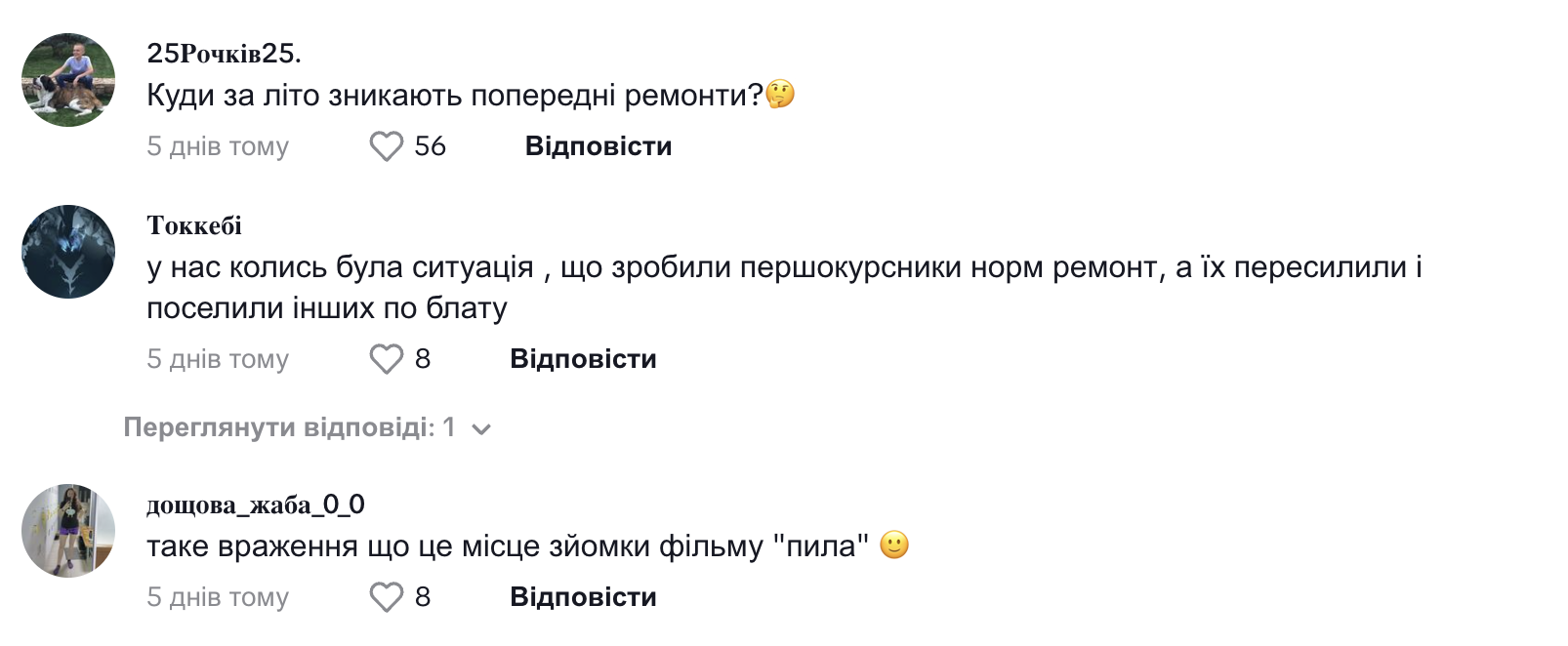Expand "Переглянути відповіді: 1" replies
Image resolution: width=1568 pixels, height=646 pixels.
click(290, 427)
